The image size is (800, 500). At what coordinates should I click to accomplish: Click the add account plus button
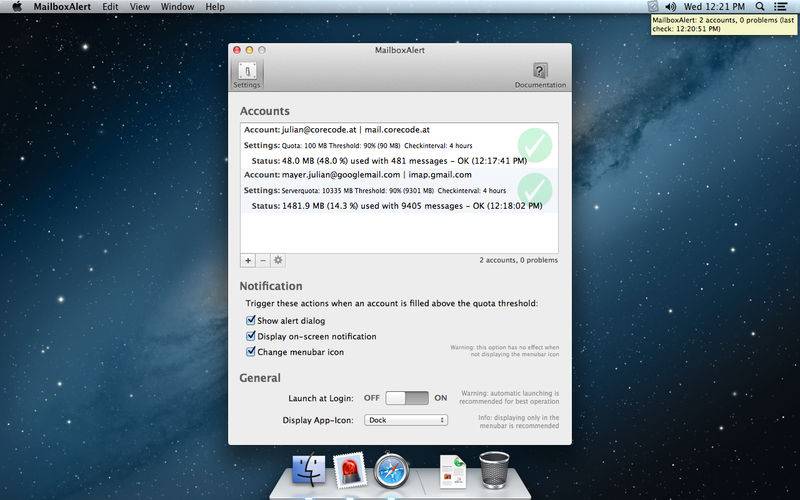pos(247,260)
